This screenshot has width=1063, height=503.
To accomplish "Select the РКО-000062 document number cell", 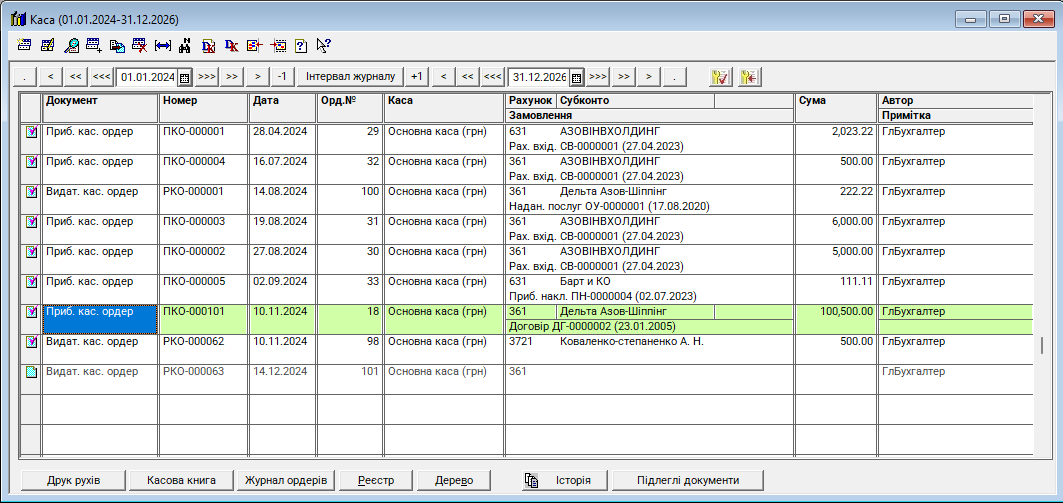I will tap(203, 342).
